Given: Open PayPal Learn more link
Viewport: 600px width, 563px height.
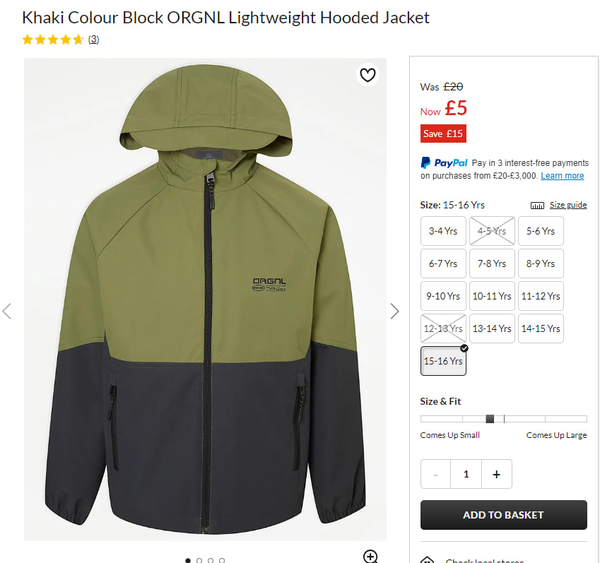Looking at the screenshot, I should (562, 176).
